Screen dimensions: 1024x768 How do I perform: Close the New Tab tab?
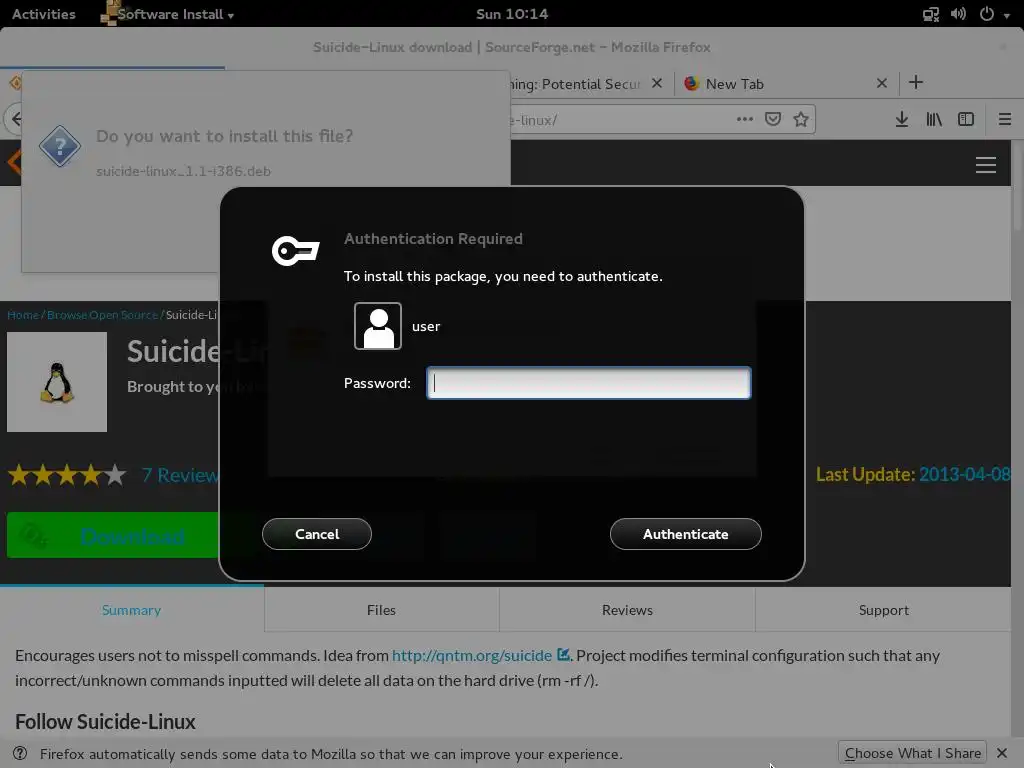tap(882, 83)
